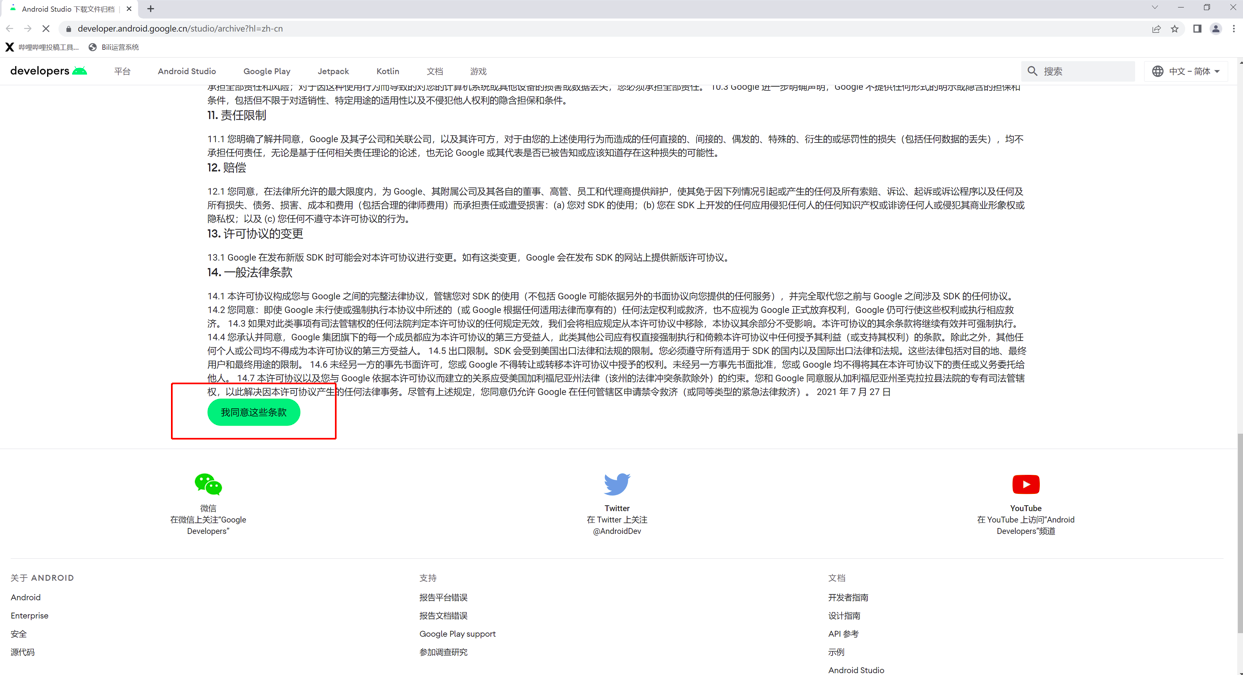Screen dimensions: 1243x675
Task: Open the 示例 footer link
Action: tap(836, 652)
